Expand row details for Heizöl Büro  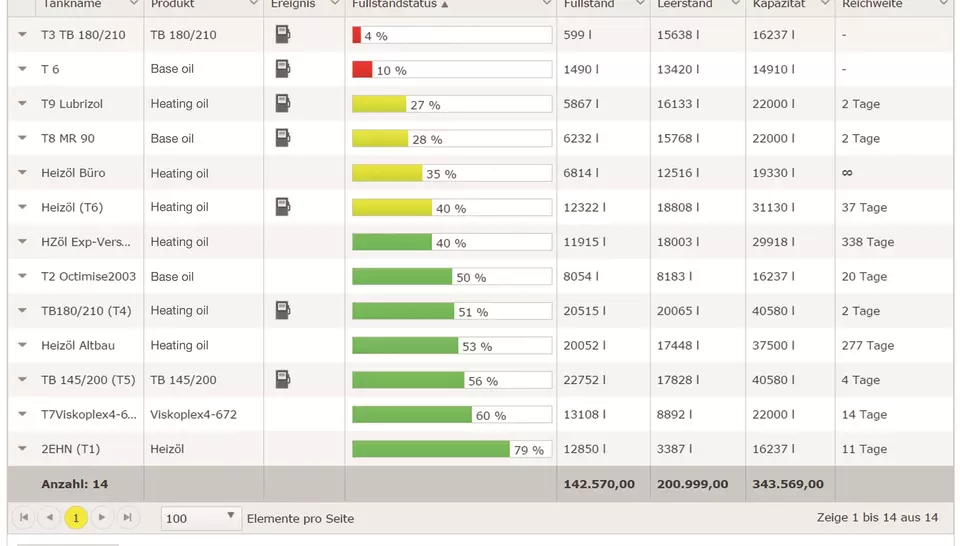coord(22,173)
